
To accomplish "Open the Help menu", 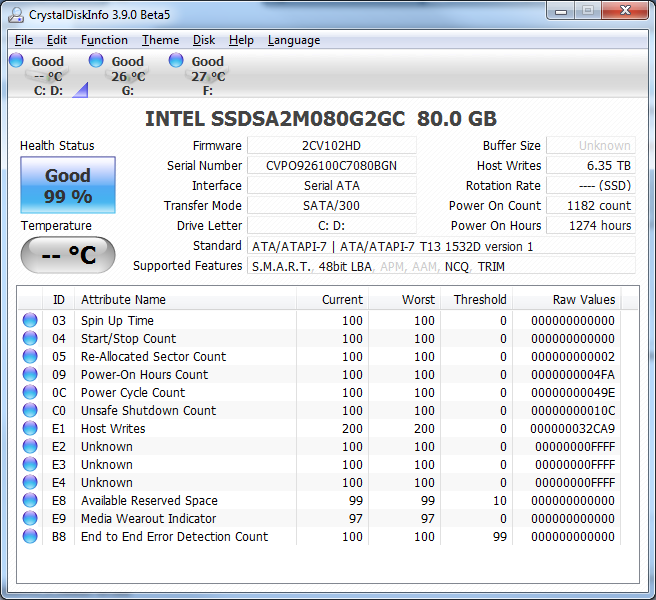I will [x=241, y=40].
